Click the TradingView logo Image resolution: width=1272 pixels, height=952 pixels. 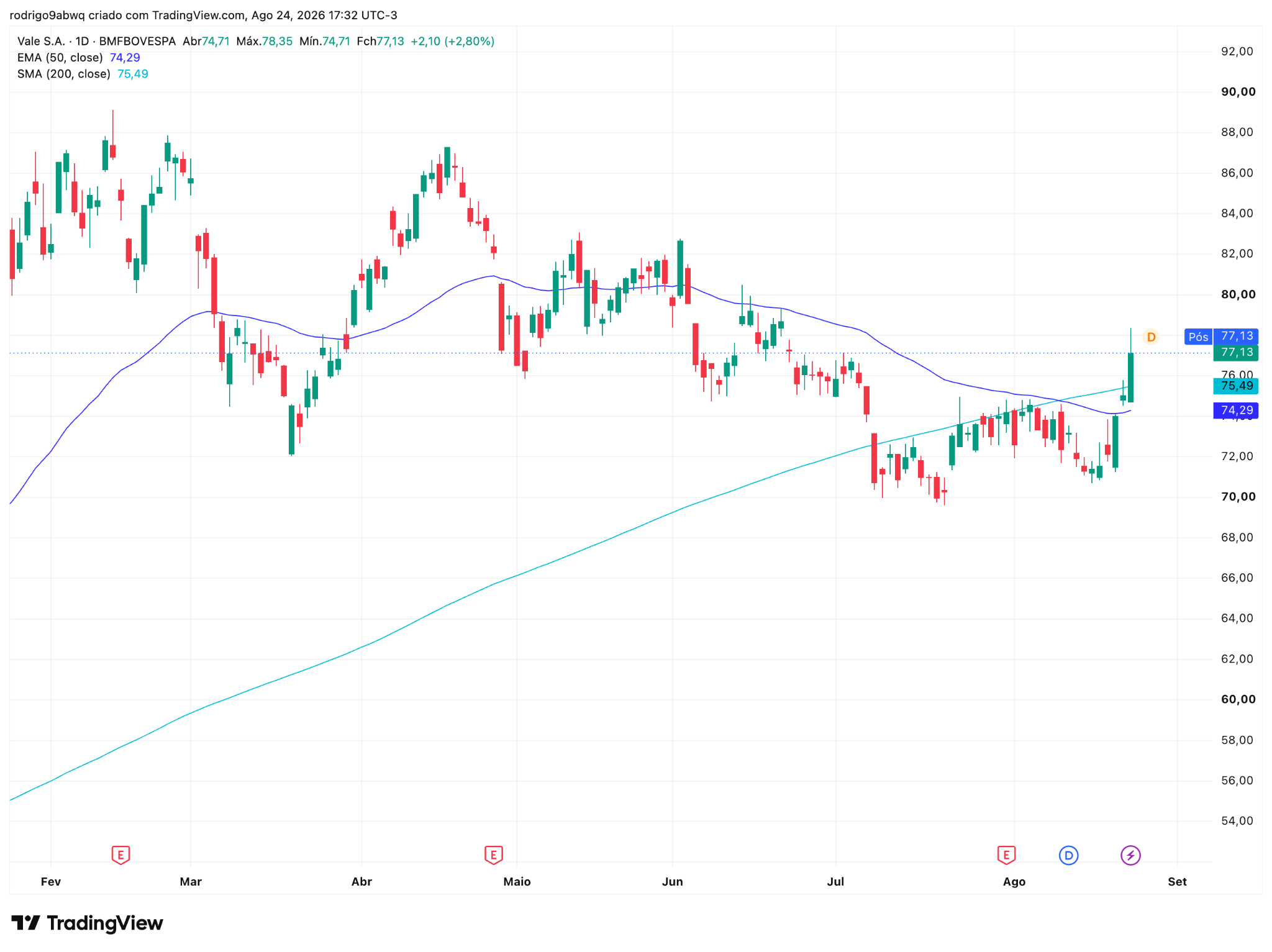(87, 923)
